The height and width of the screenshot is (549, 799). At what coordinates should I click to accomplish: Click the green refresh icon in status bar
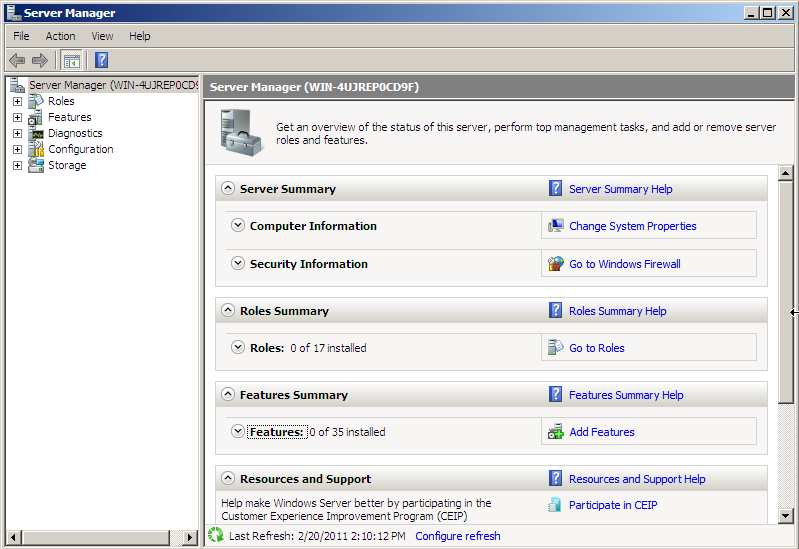pos(216,535)
